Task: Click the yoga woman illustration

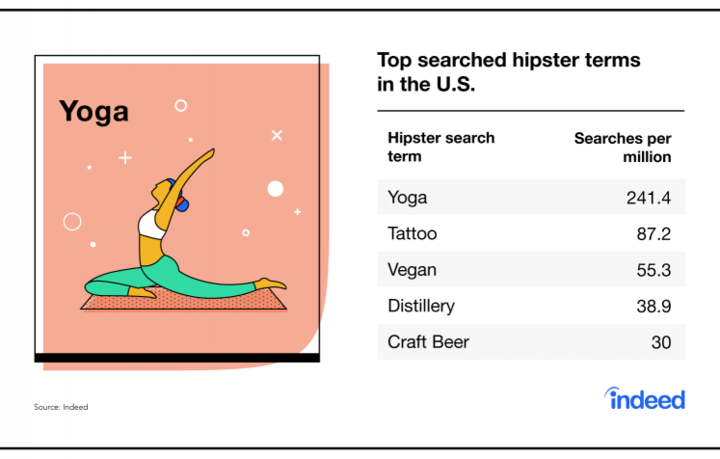Action: point(186,224)
